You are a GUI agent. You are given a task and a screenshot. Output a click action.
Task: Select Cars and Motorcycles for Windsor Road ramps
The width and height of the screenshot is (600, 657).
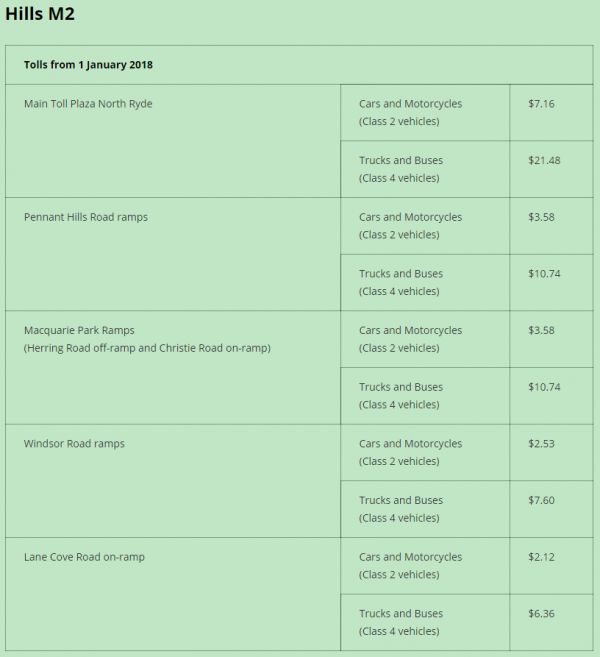(410, 444)
